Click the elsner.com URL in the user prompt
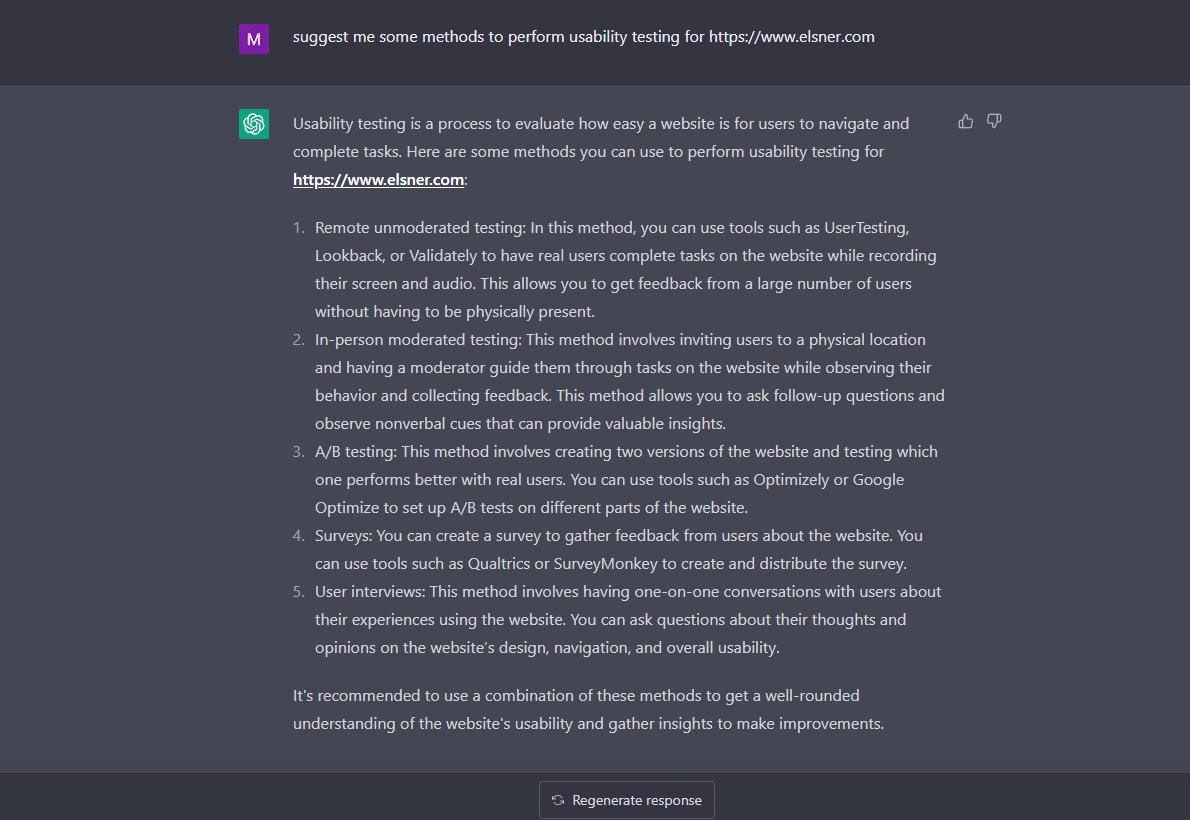Viewport: 1190px width, 820px height. click(x=792, y=37)
